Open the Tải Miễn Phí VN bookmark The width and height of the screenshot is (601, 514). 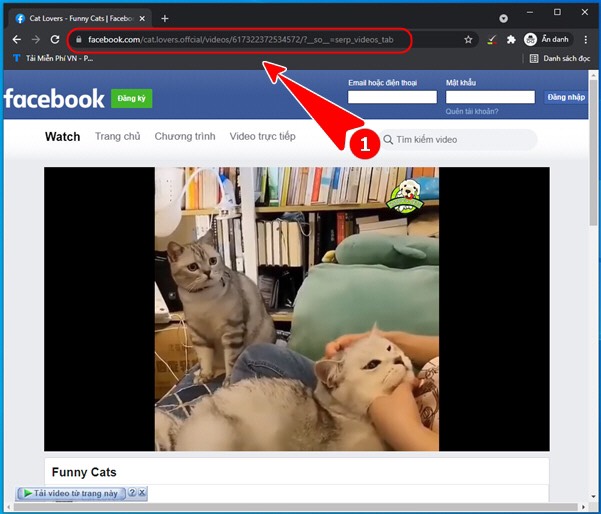point(53,58)
